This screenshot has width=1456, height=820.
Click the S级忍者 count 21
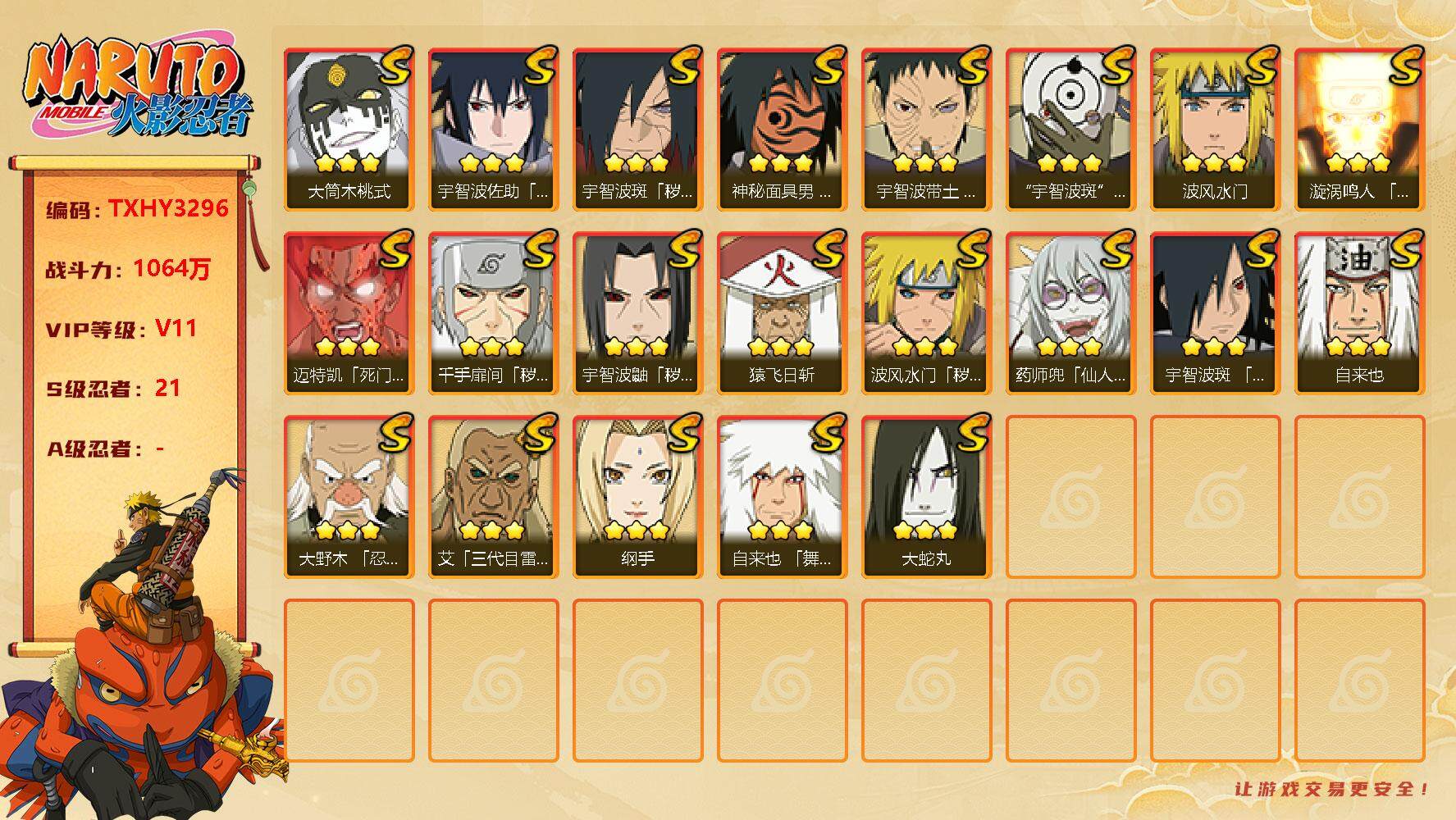[167, 388]
